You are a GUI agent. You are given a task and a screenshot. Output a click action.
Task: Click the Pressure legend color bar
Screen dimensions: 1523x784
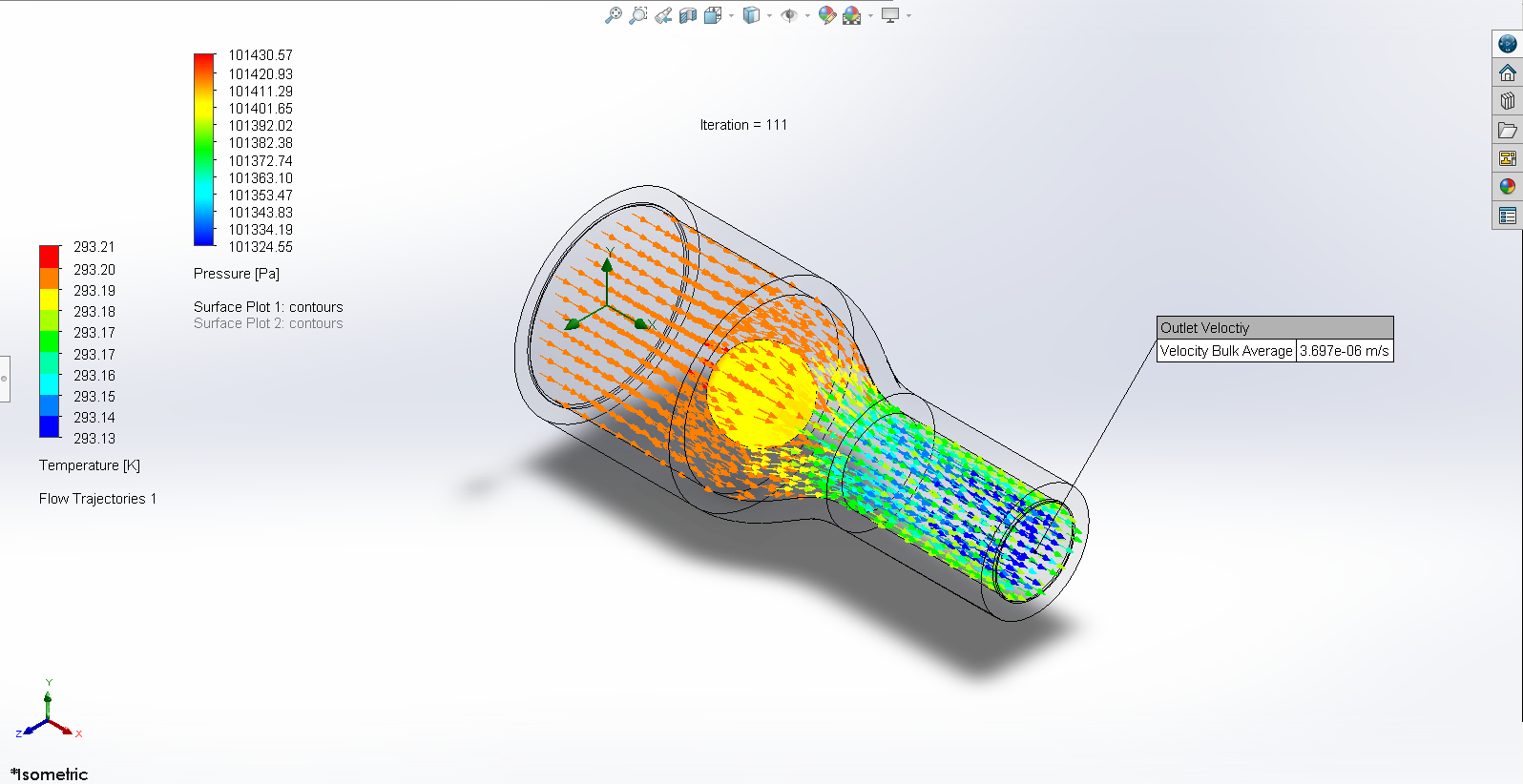click(x=204, y=150)
